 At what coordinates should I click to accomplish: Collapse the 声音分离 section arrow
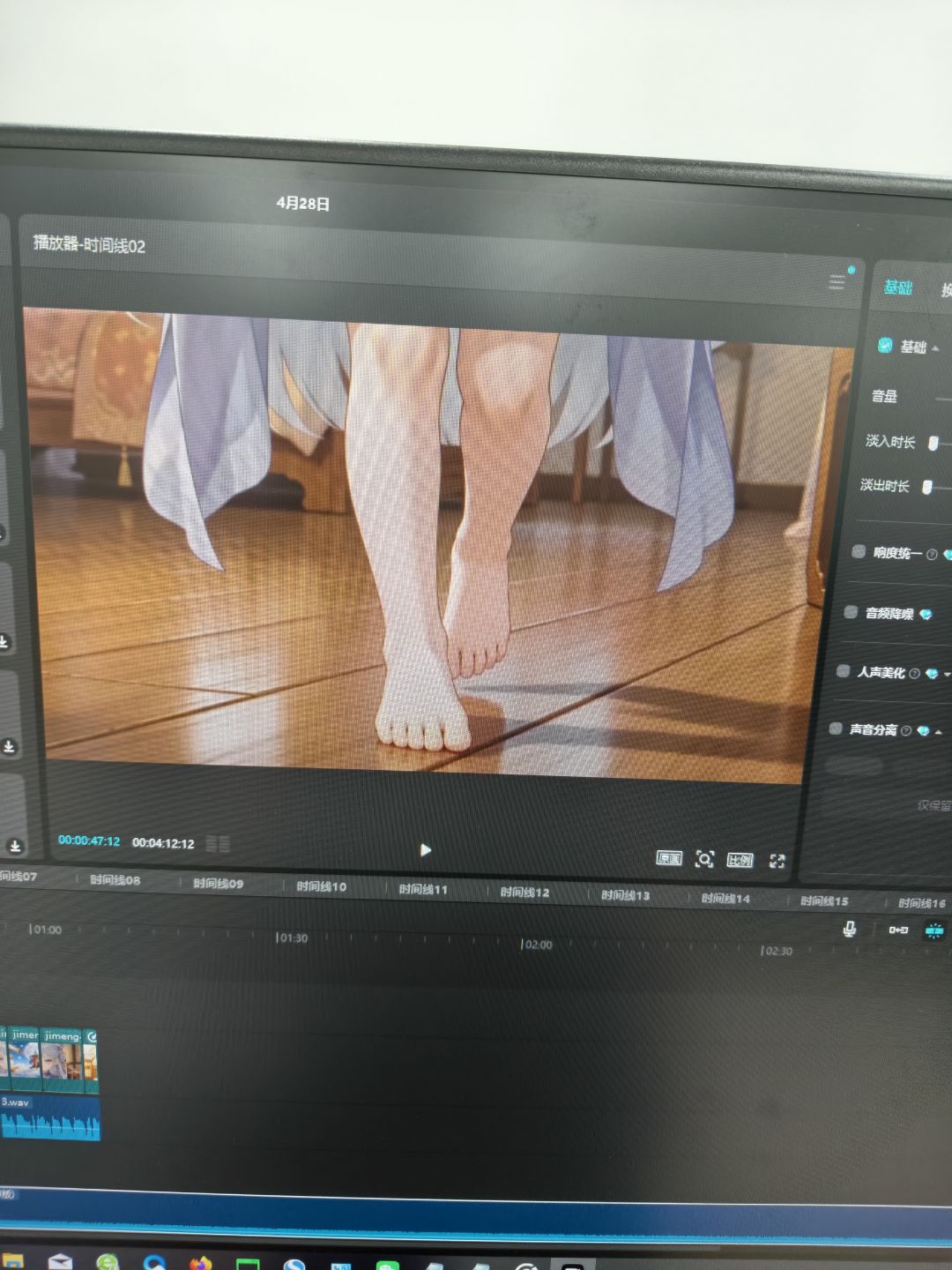[939, 732]
